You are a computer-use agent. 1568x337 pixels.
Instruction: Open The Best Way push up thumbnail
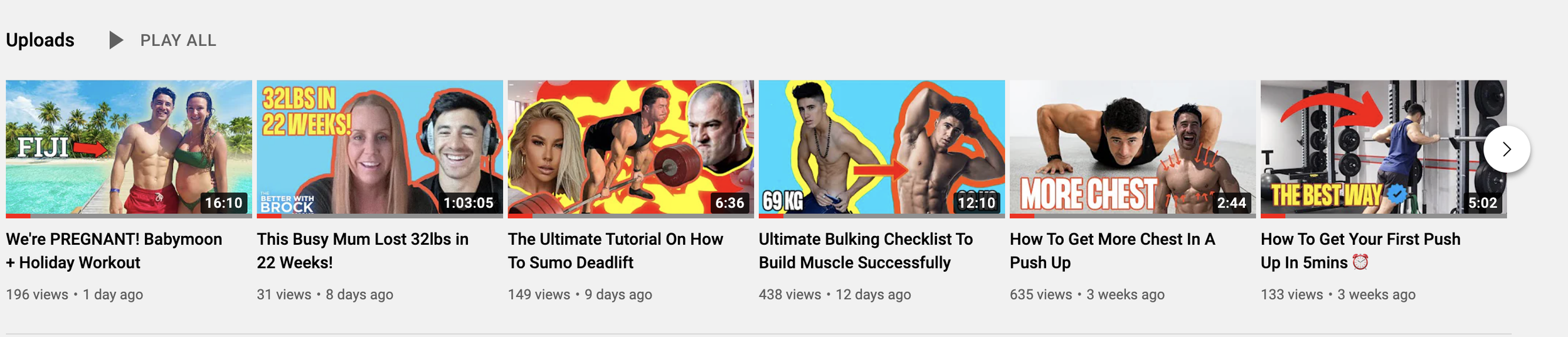point(1384,148)
